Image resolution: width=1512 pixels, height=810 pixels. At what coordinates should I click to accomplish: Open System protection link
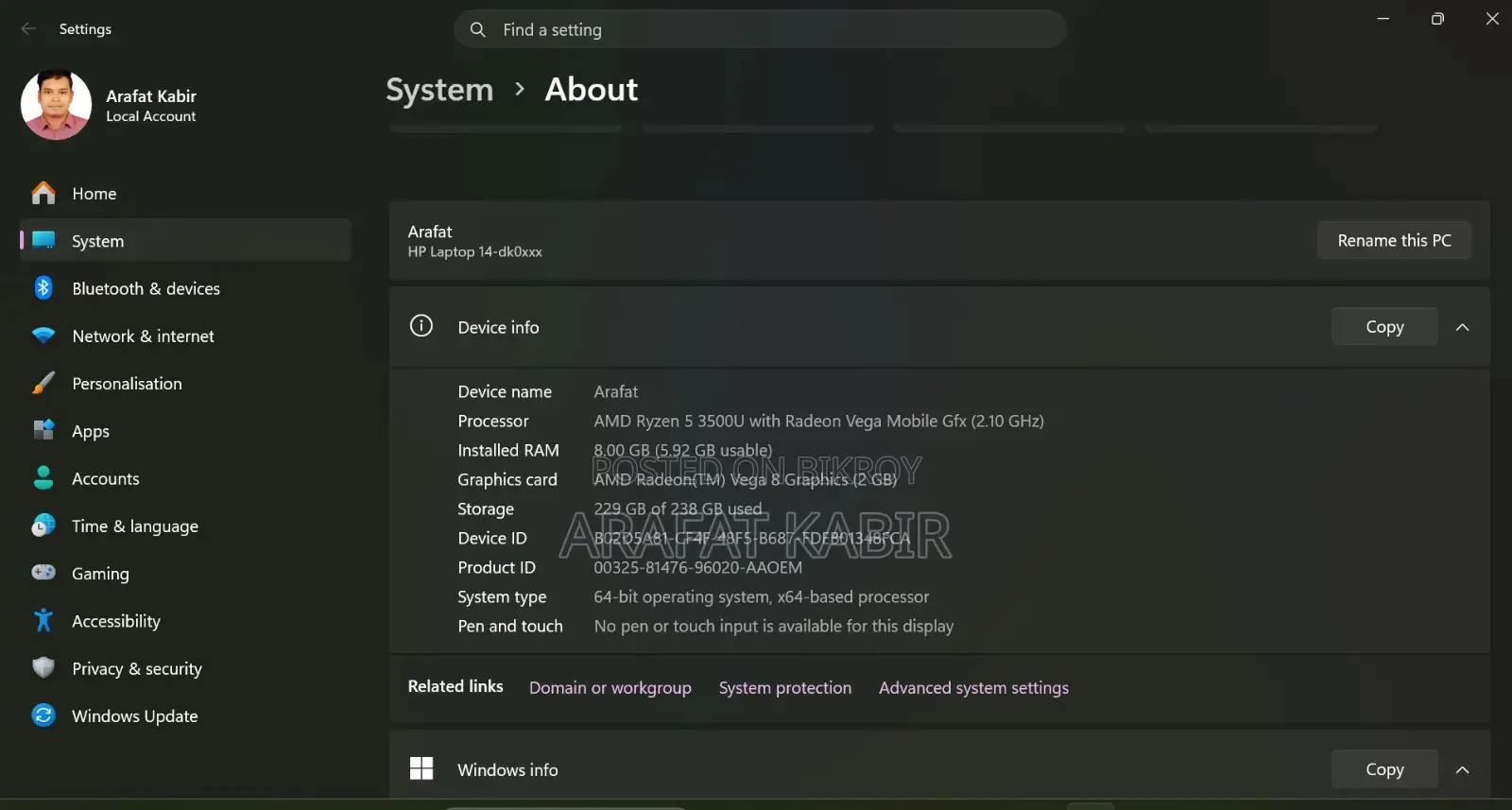pyautogui.click(x=785, y=687)
